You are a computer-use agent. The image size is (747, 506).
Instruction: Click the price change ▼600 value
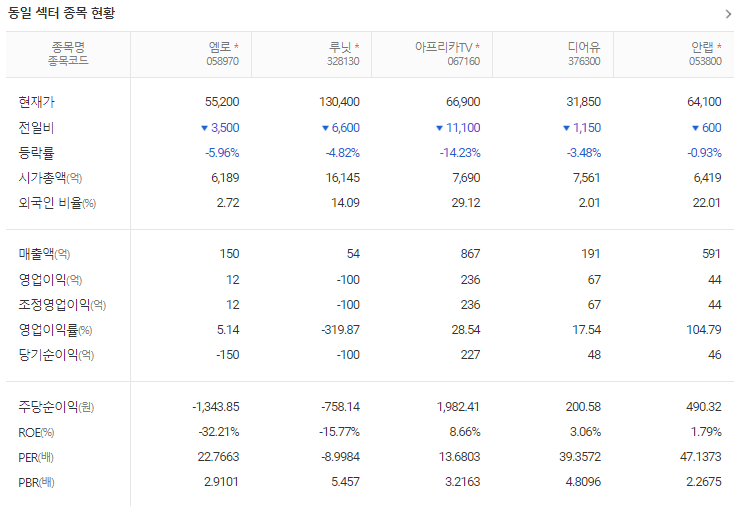click(x=707, y=128)
